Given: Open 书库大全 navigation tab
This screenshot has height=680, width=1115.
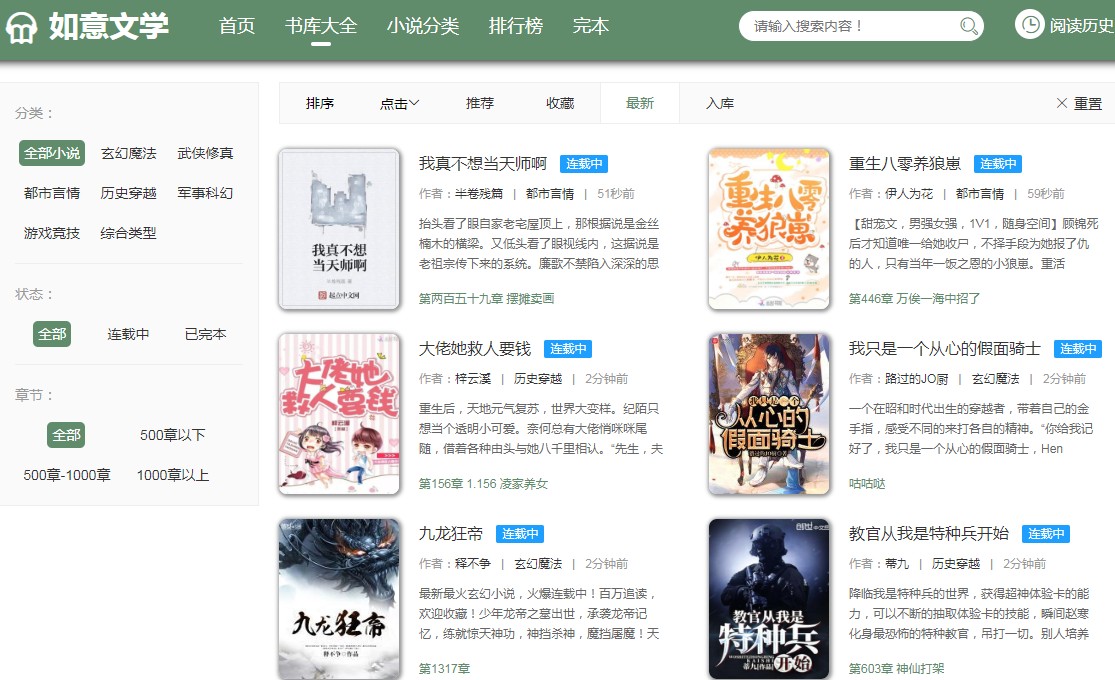Looking at the screenshot, I should (321, 26).
